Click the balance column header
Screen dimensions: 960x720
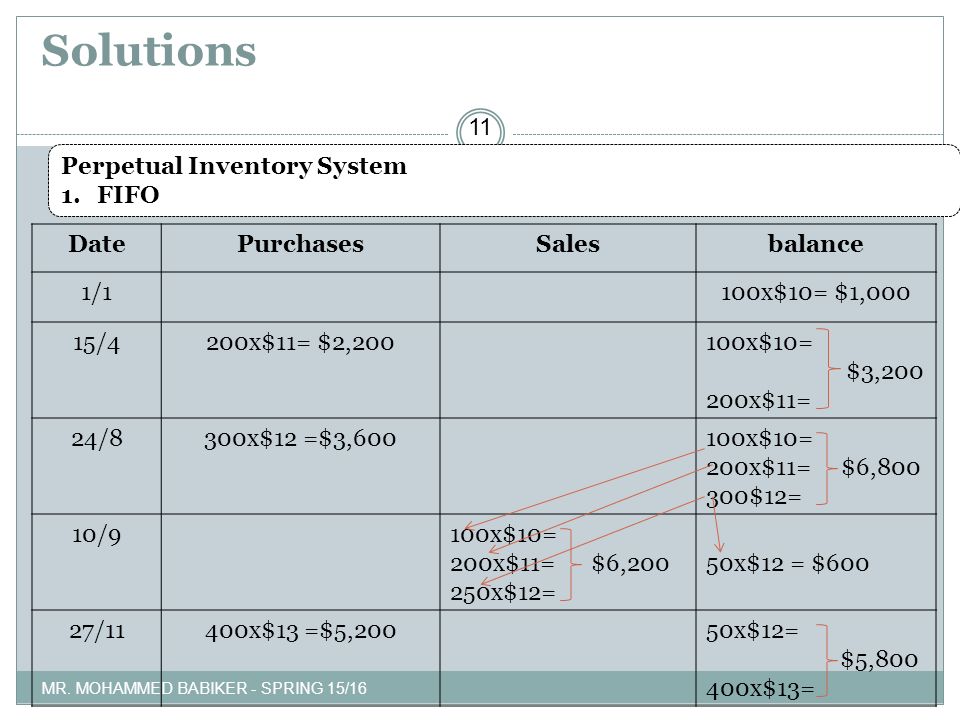pos(816,244)
